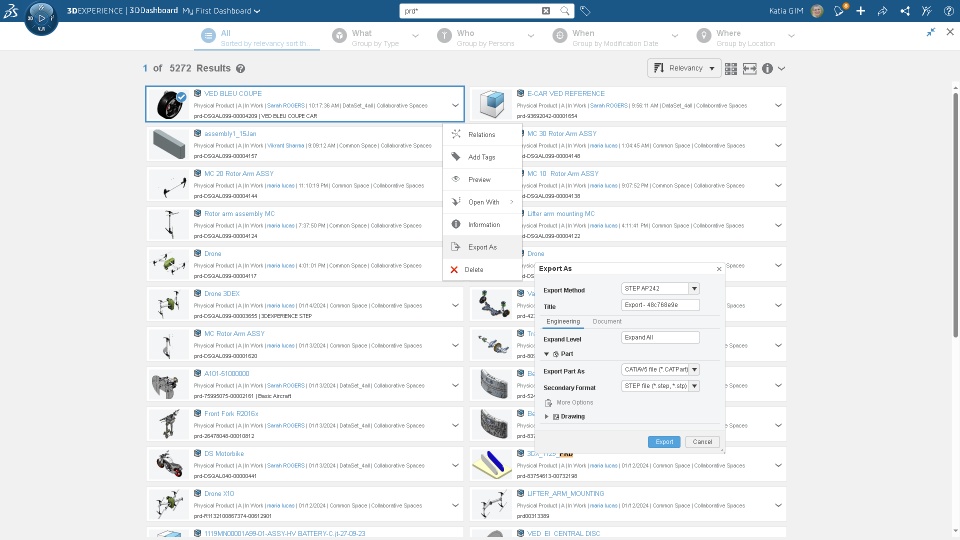Image resolution: width=960 pixels, height=540 pixels.
Task: Open the share arrow icon
Action: (882, 10)
